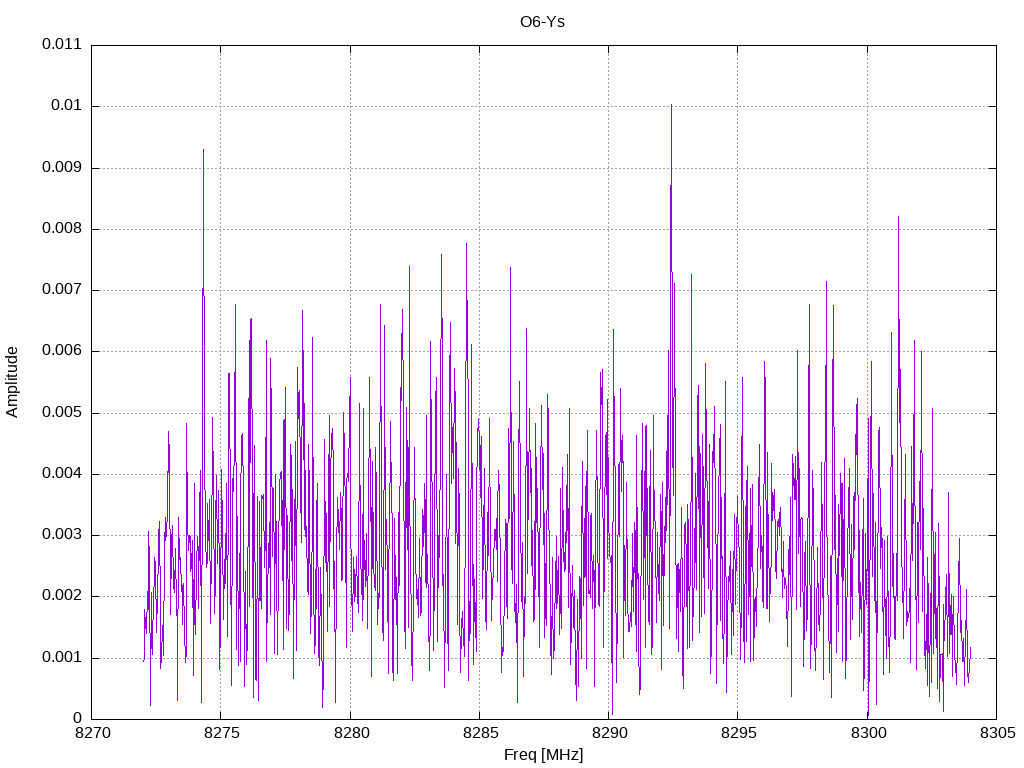The height and width of the screenshot is (768, 1024).
Task: Click the 8295 x-axis tick label
Action: point(739,733)
